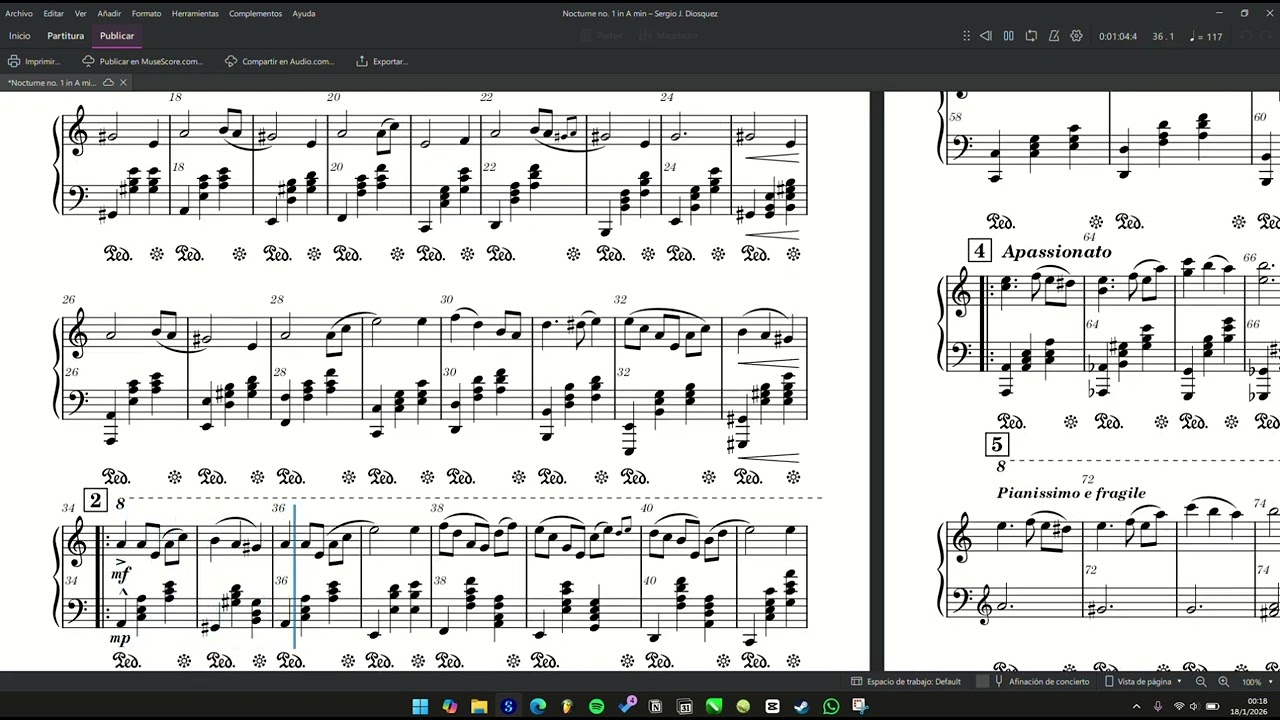Open WhatsApp from the taskbar
The image size is (1280, 720).
click(x=831, y=706)
